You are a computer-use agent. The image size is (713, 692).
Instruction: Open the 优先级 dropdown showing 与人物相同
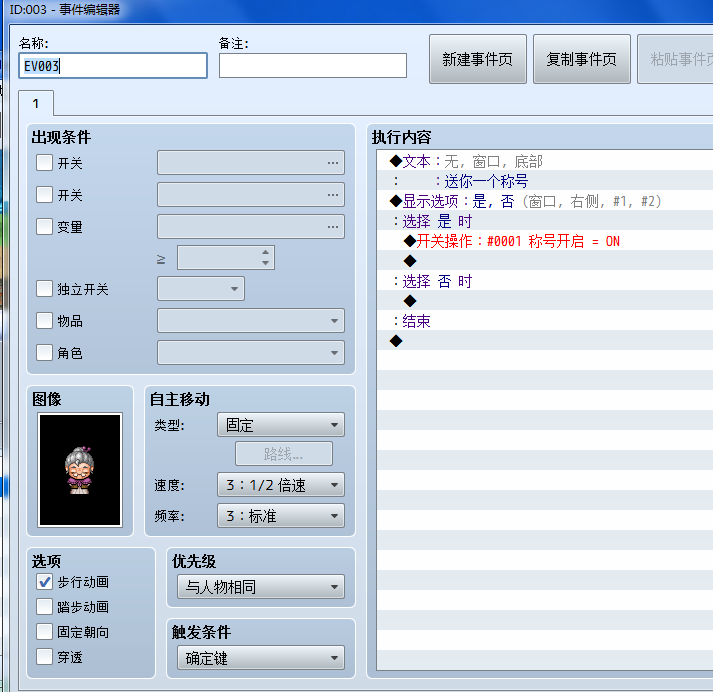[261, 587]
